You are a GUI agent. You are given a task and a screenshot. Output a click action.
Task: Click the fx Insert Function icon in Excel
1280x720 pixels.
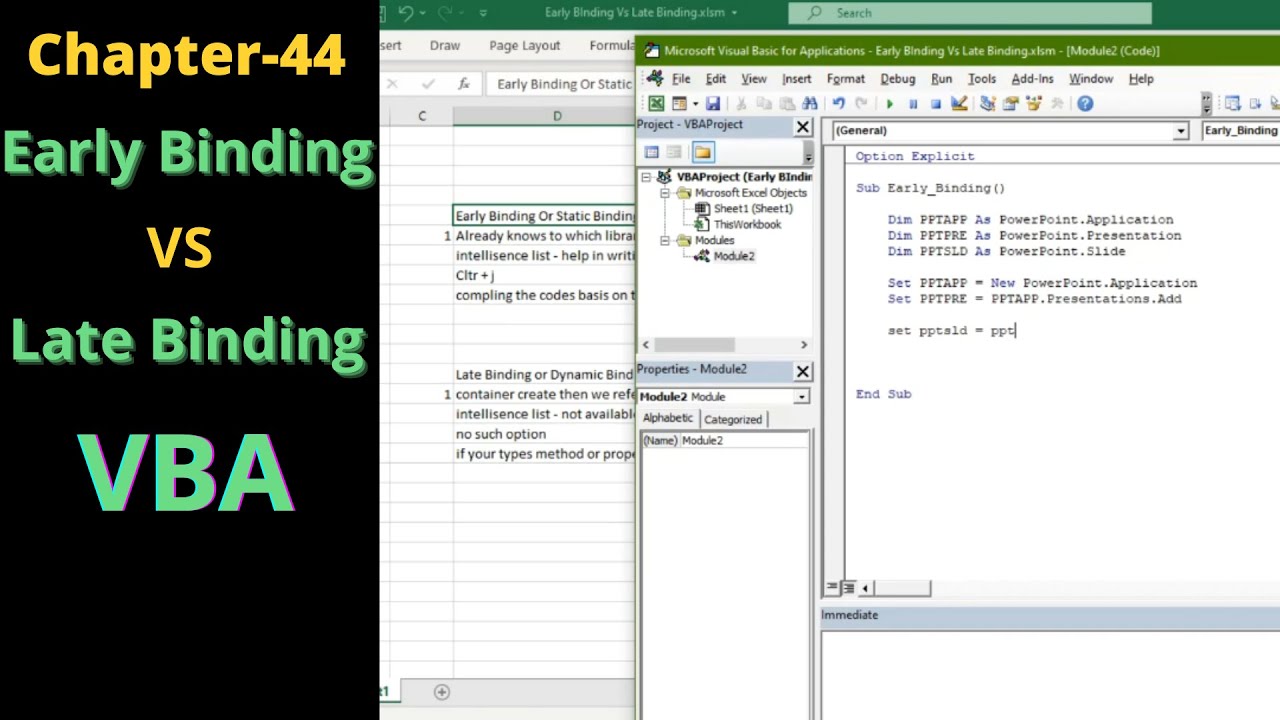tap(464, 84)
